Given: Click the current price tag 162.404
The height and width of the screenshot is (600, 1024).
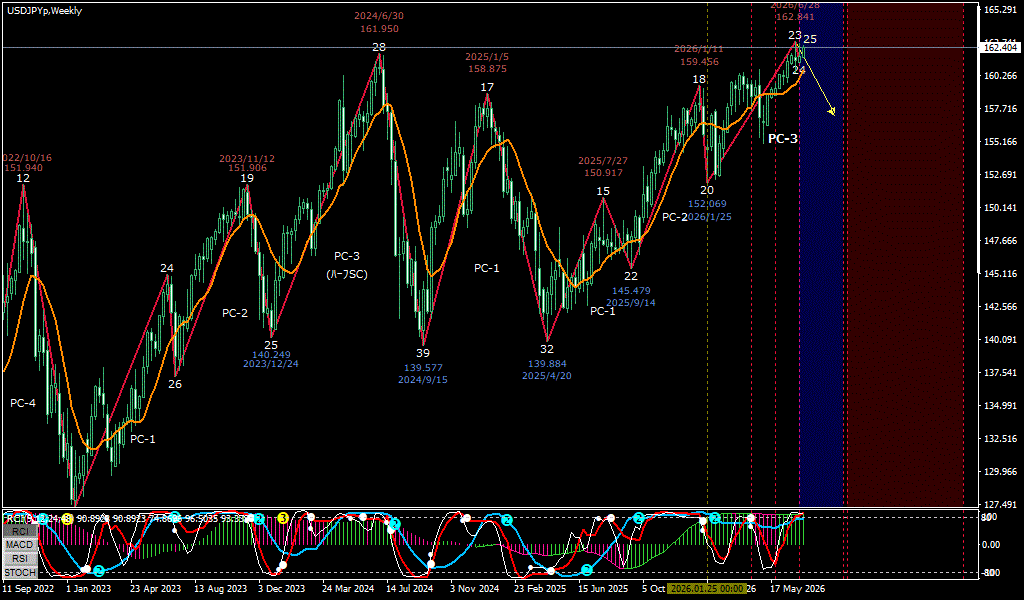Looking at the screenshot, I should (1000, 48).
